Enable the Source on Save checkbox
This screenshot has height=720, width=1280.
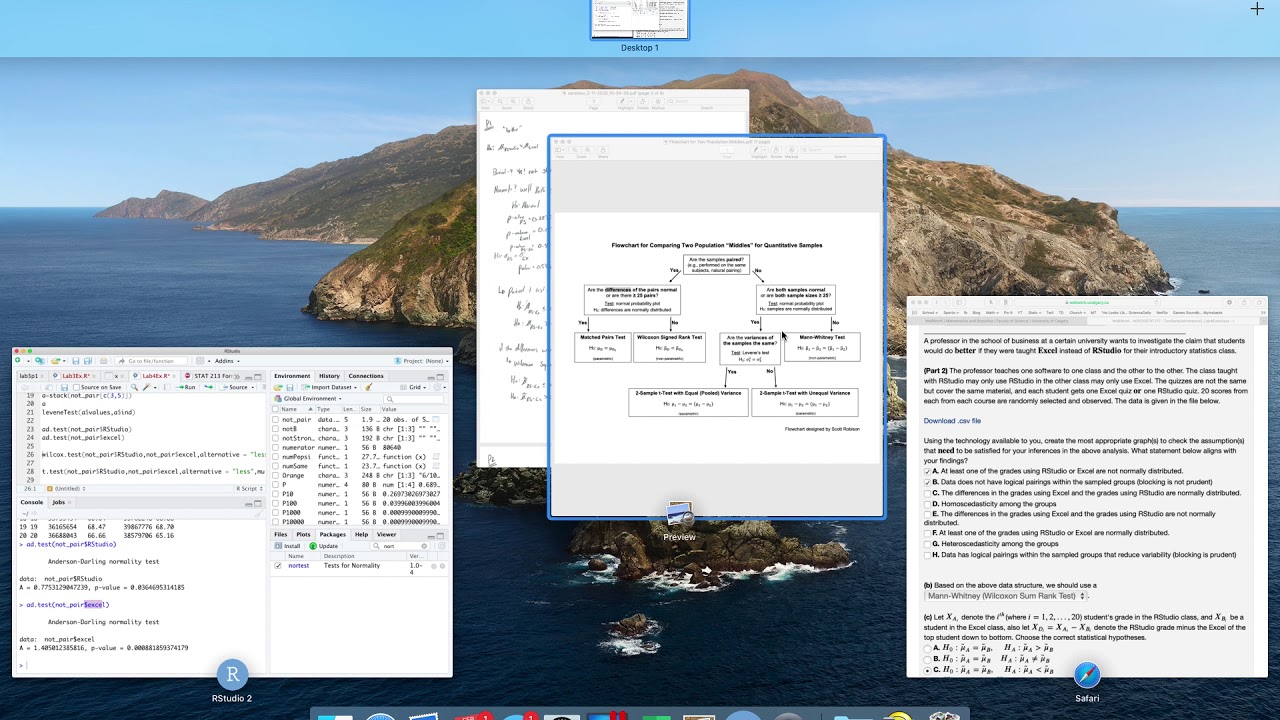point(77,387)
